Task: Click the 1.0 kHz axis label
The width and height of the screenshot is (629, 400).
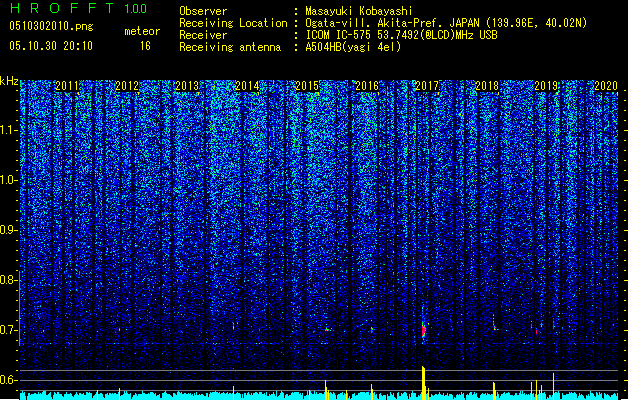Action: [9, 180]
